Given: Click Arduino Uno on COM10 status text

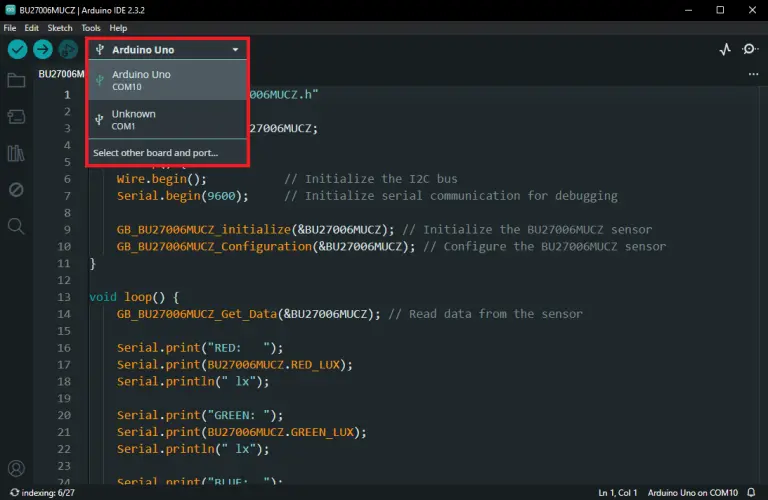Looking at the screenshot, I should [x=693, y=493].
